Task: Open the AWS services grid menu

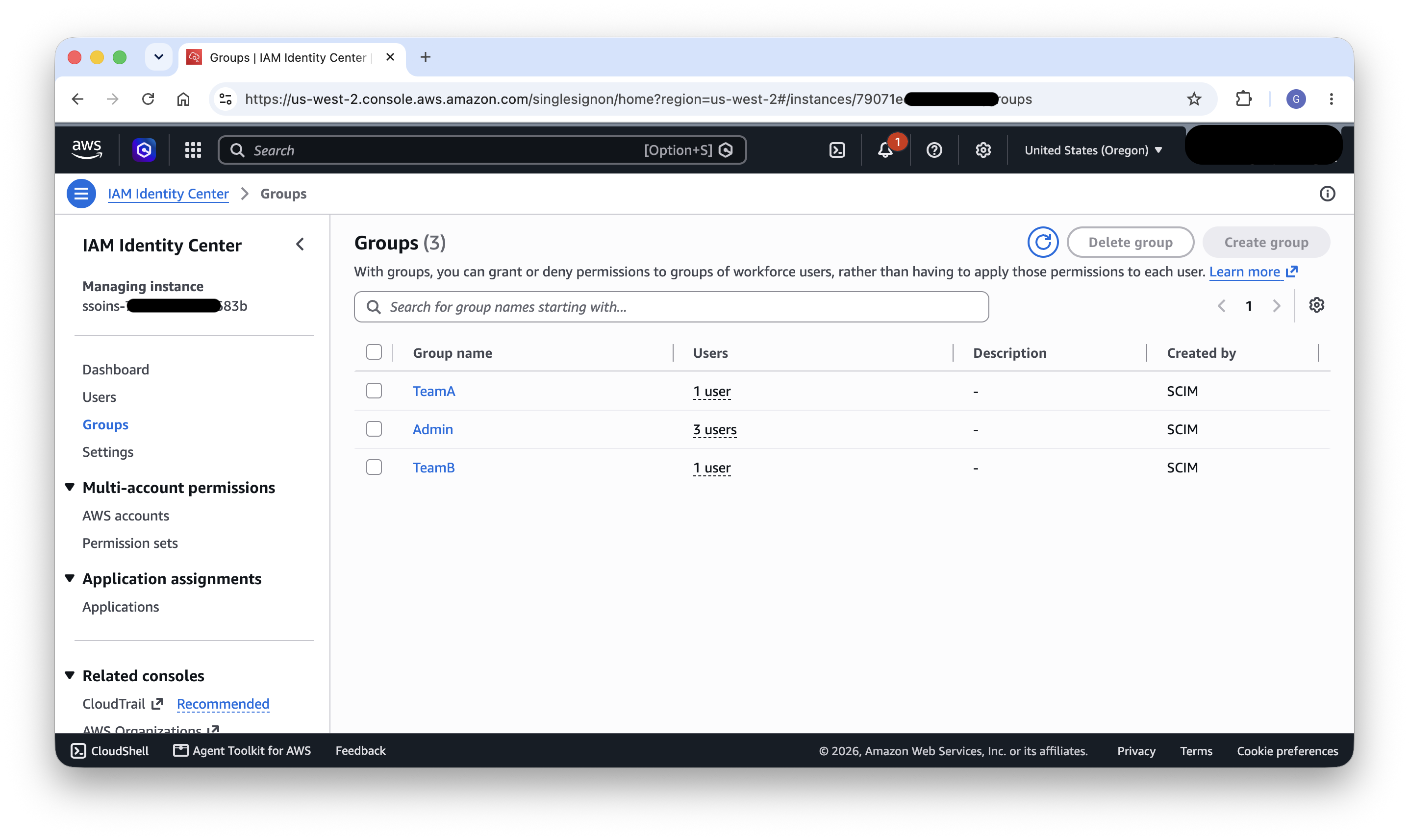Action: coord(193,150)
